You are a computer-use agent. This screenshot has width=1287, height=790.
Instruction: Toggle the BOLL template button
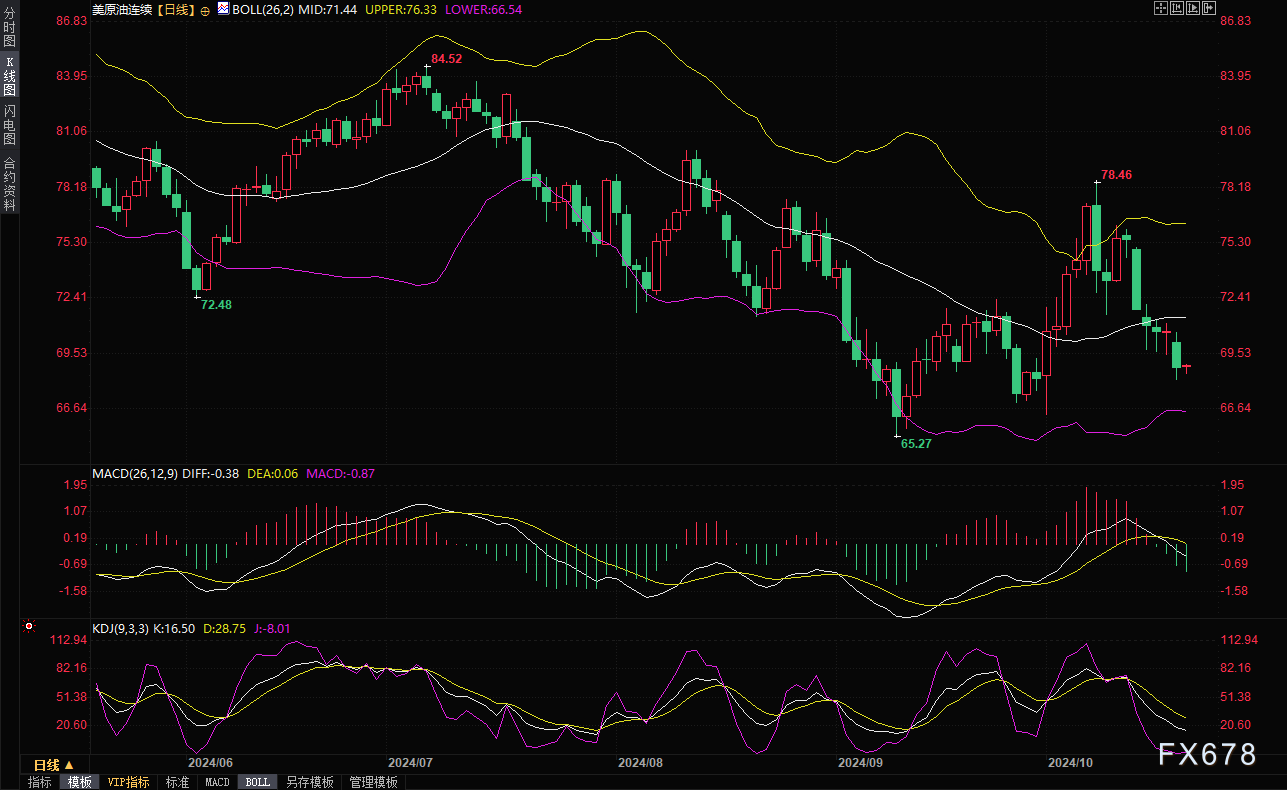[x=257, y=782]
